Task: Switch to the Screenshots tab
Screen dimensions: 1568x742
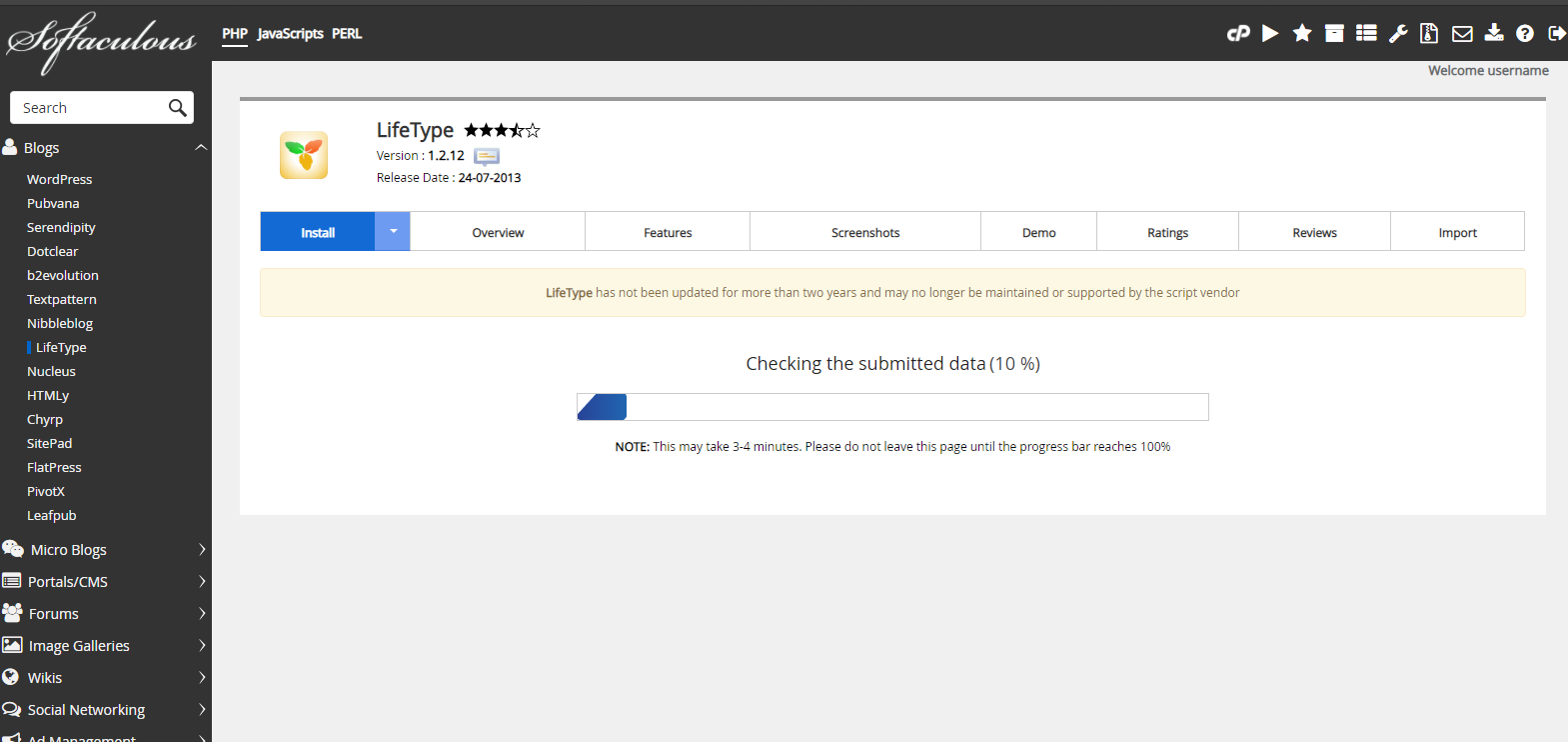Action: coord(864,232)
